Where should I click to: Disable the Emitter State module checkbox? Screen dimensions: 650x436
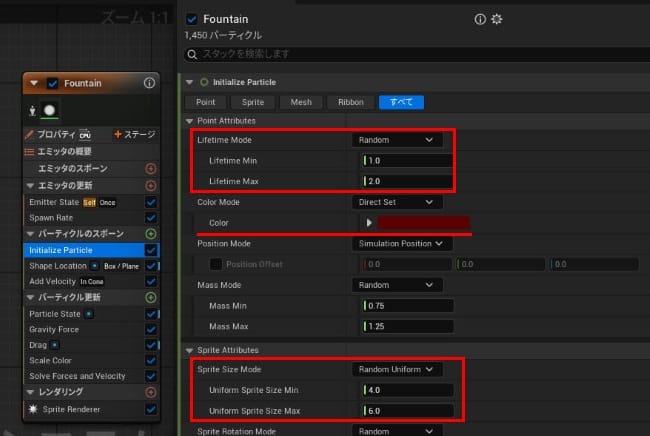(x=151, y=202)
